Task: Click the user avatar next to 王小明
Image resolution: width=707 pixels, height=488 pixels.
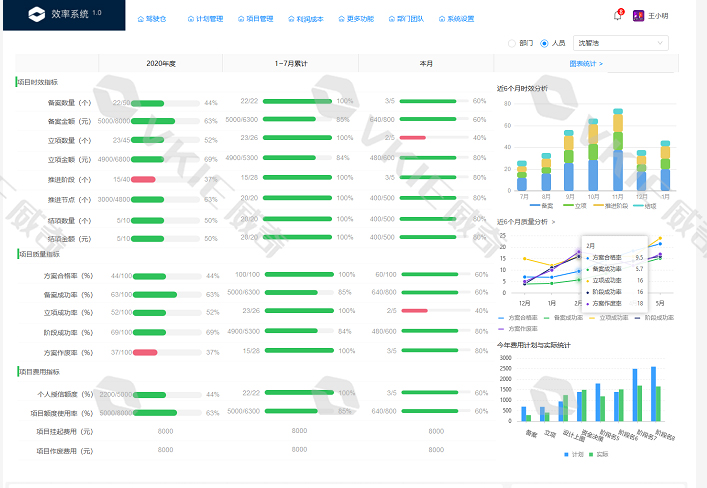Action: (x=638, y=16)
